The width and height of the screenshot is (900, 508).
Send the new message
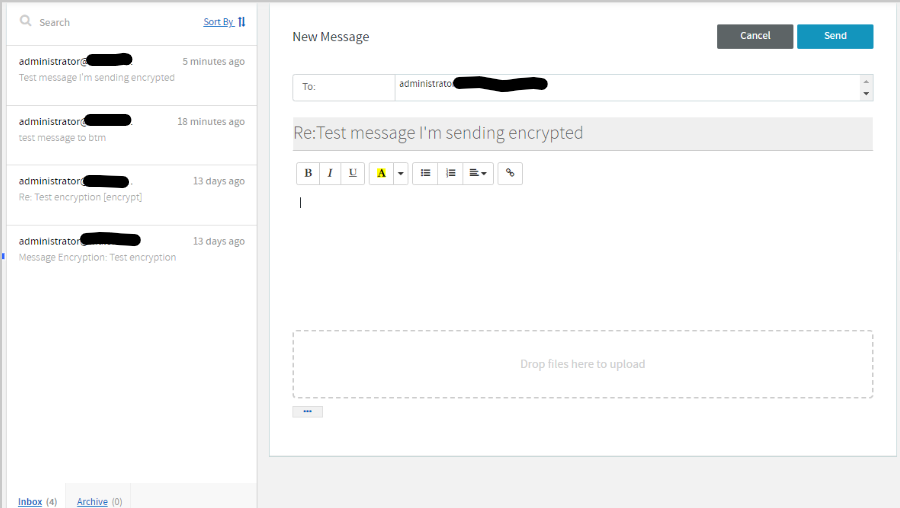tap(835, 36)
